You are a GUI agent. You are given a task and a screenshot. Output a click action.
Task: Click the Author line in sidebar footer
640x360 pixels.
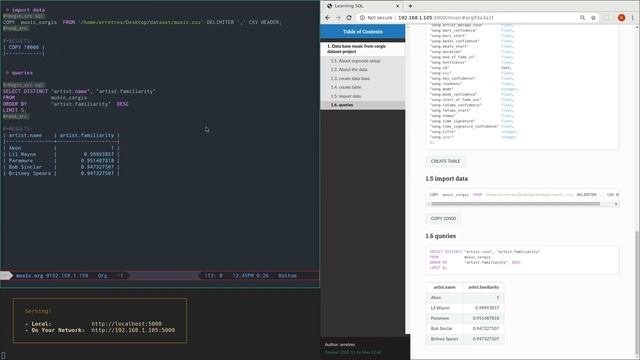pyautogui.click(x=340, y=344)
